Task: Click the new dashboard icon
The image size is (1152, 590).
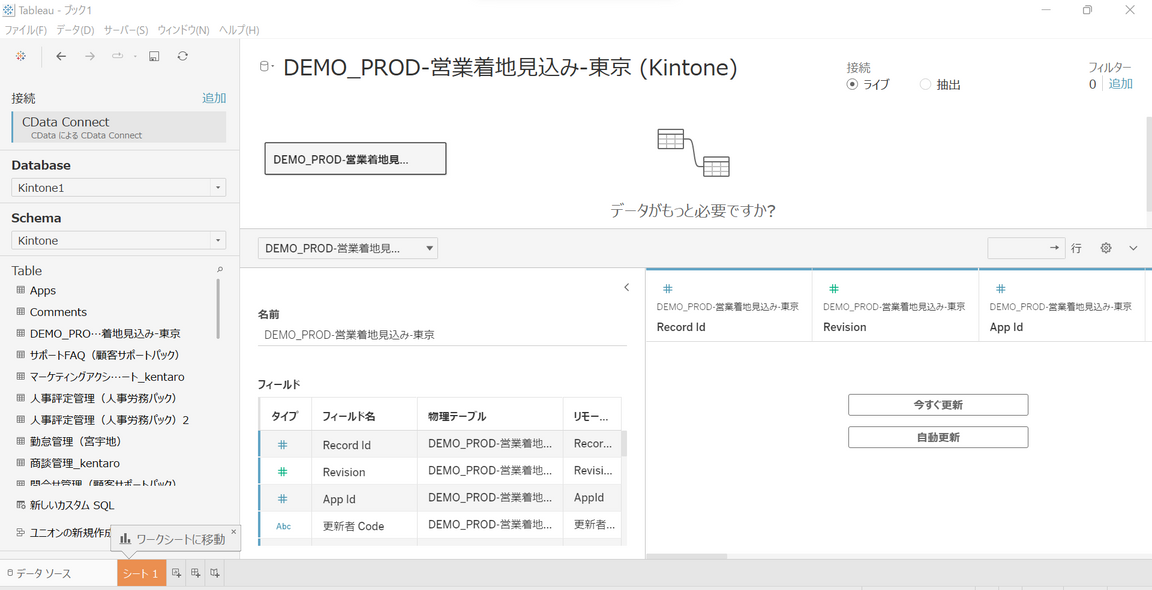Action: [195, 573]
